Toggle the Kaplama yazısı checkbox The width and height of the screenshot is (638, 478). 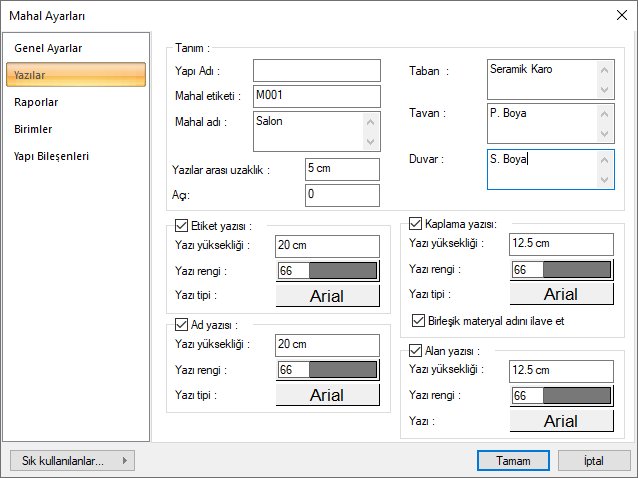click(x=417, y=224)
